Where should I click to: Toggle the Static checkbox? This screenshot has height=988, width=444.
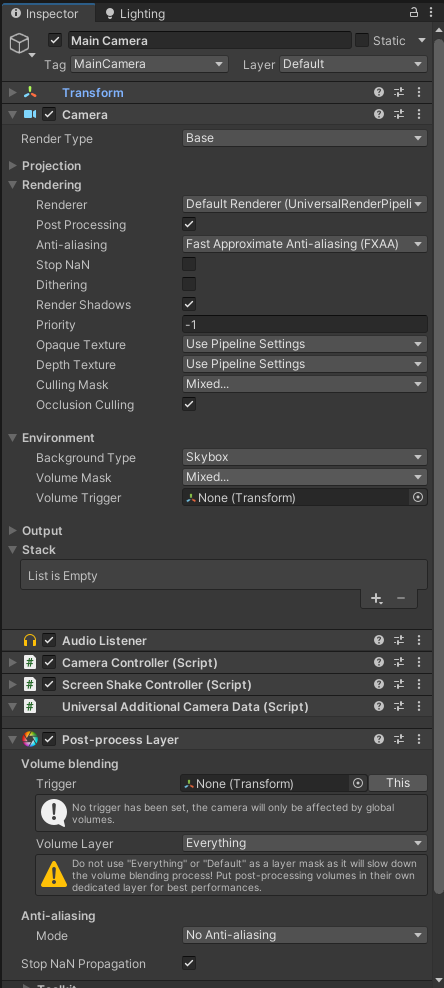(361, 40)
